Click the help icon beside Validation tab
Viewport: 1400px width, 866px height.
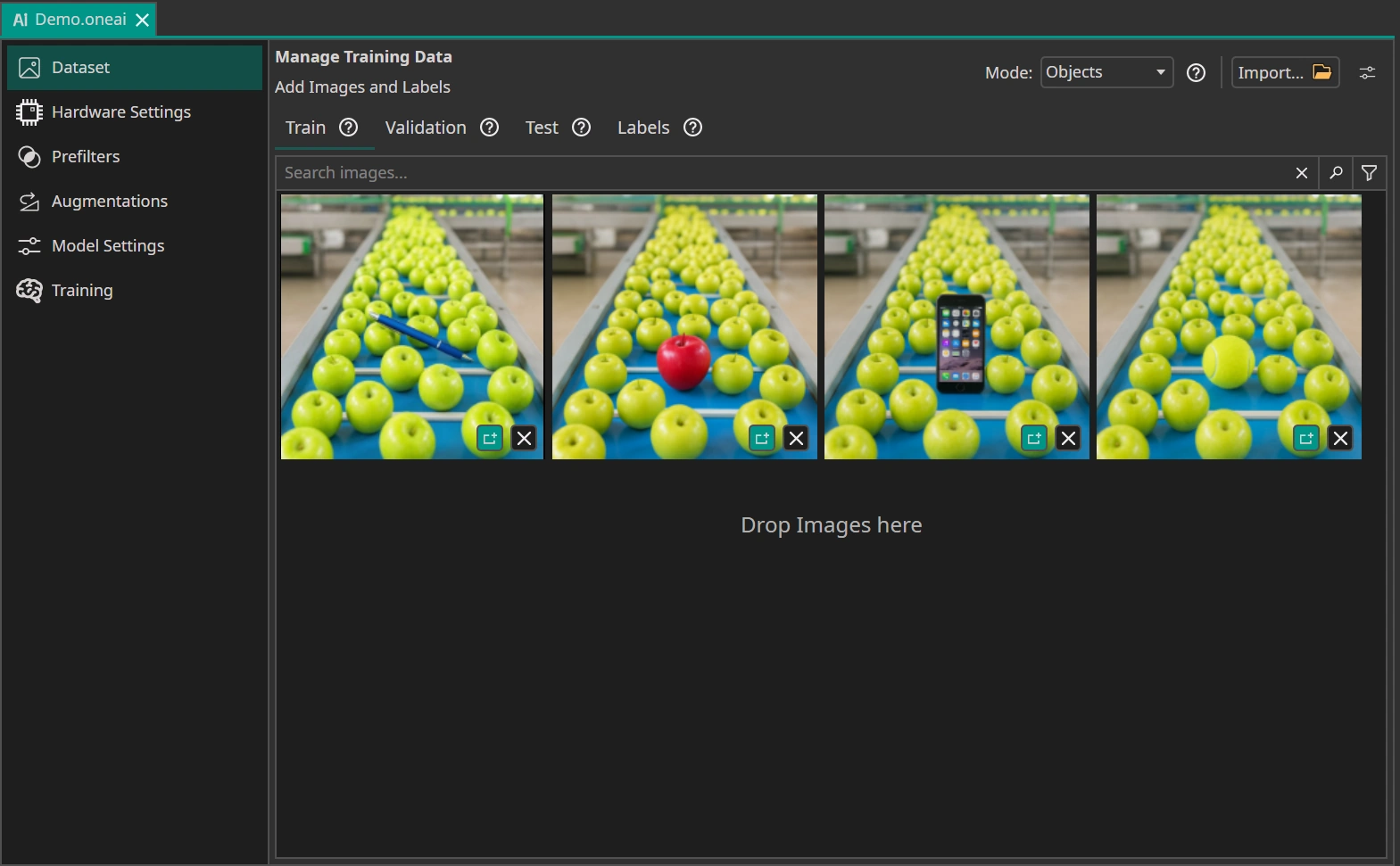489,128
